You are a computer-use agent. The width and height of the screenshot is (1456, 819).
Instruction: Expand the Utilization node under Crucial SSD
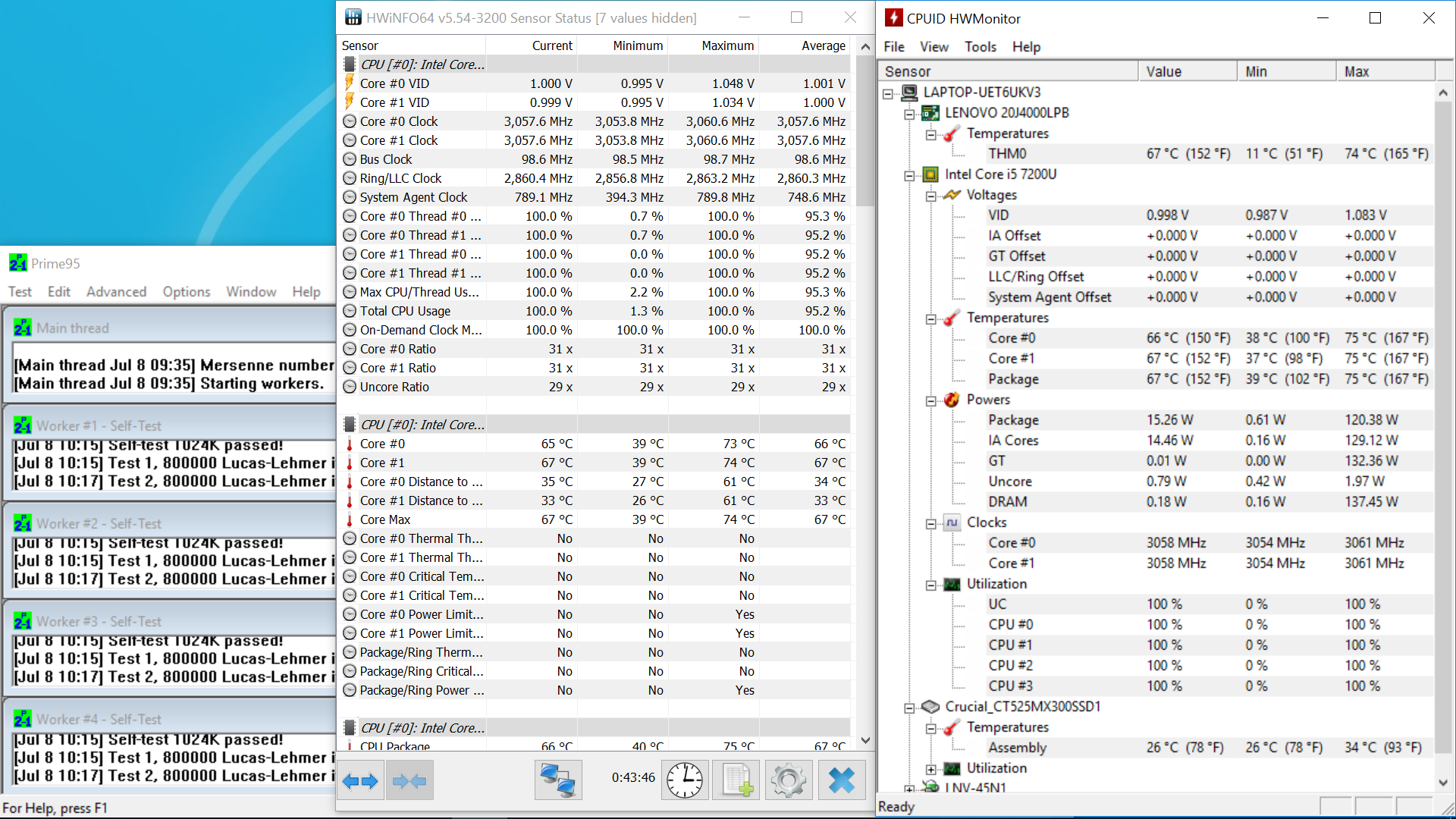pos(930,769)
